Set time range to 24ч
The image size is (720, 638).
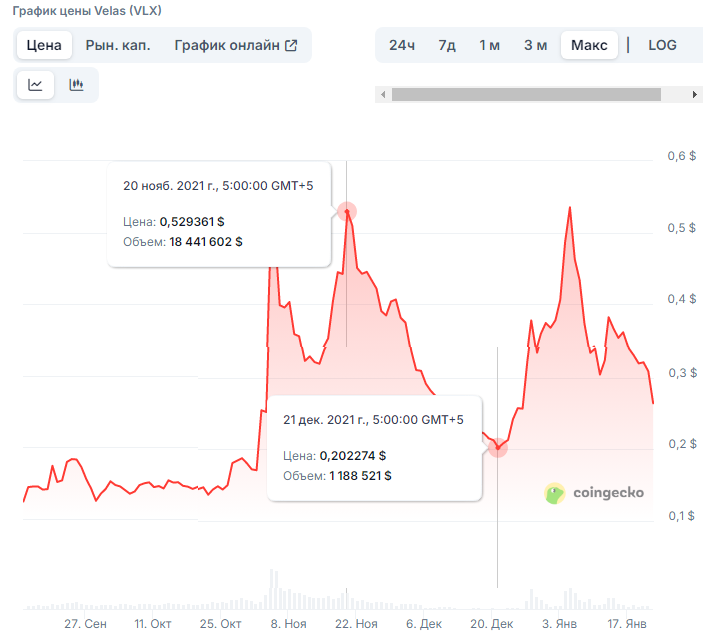tap(402, 45)
